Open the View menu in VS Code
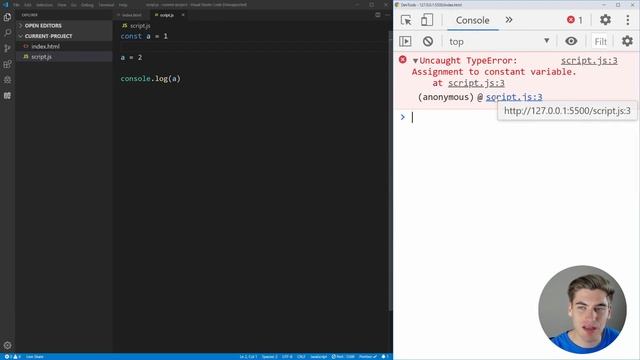640x360 pixels. pos(62,5)
